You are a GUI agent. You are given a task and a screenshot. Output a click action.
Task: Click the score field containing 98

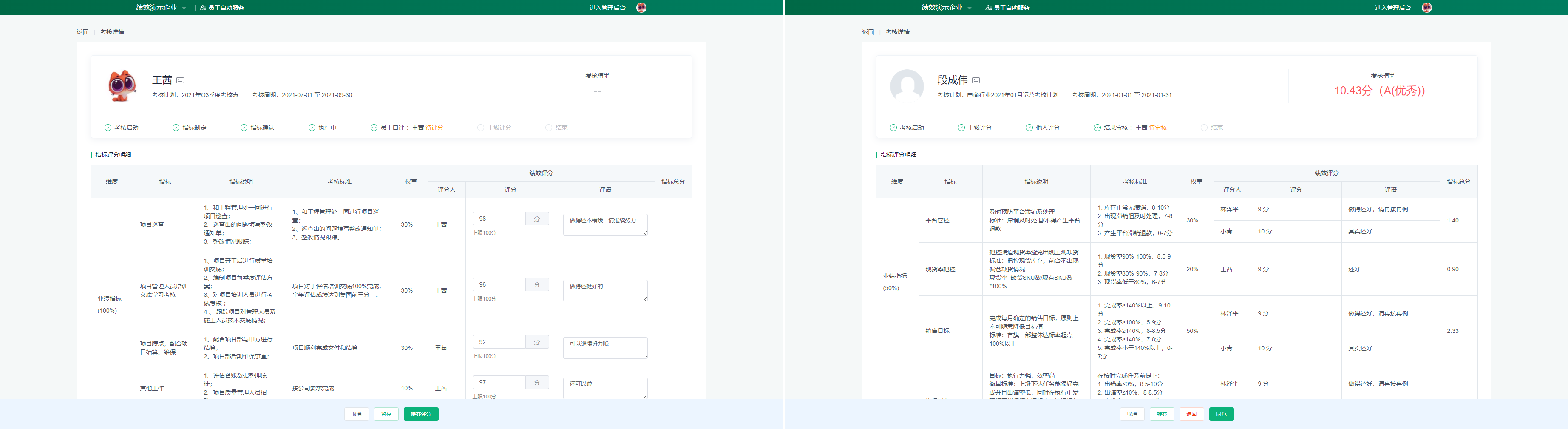(x=499, y=219)
